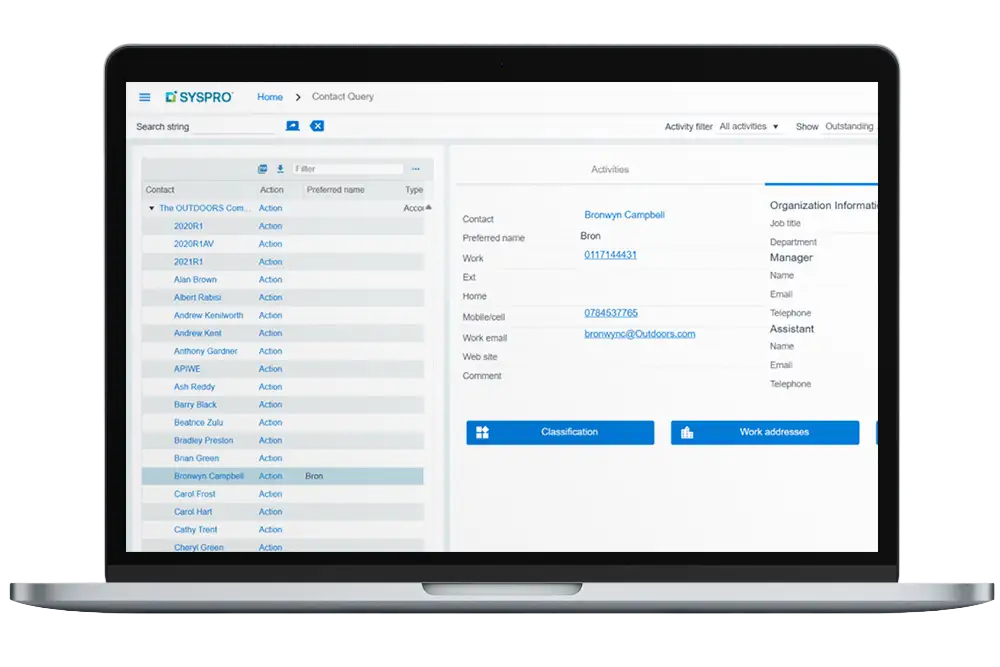The image size is (1000, 667).
Task: Run the search with the blue search icon
Action: point(292,126)
